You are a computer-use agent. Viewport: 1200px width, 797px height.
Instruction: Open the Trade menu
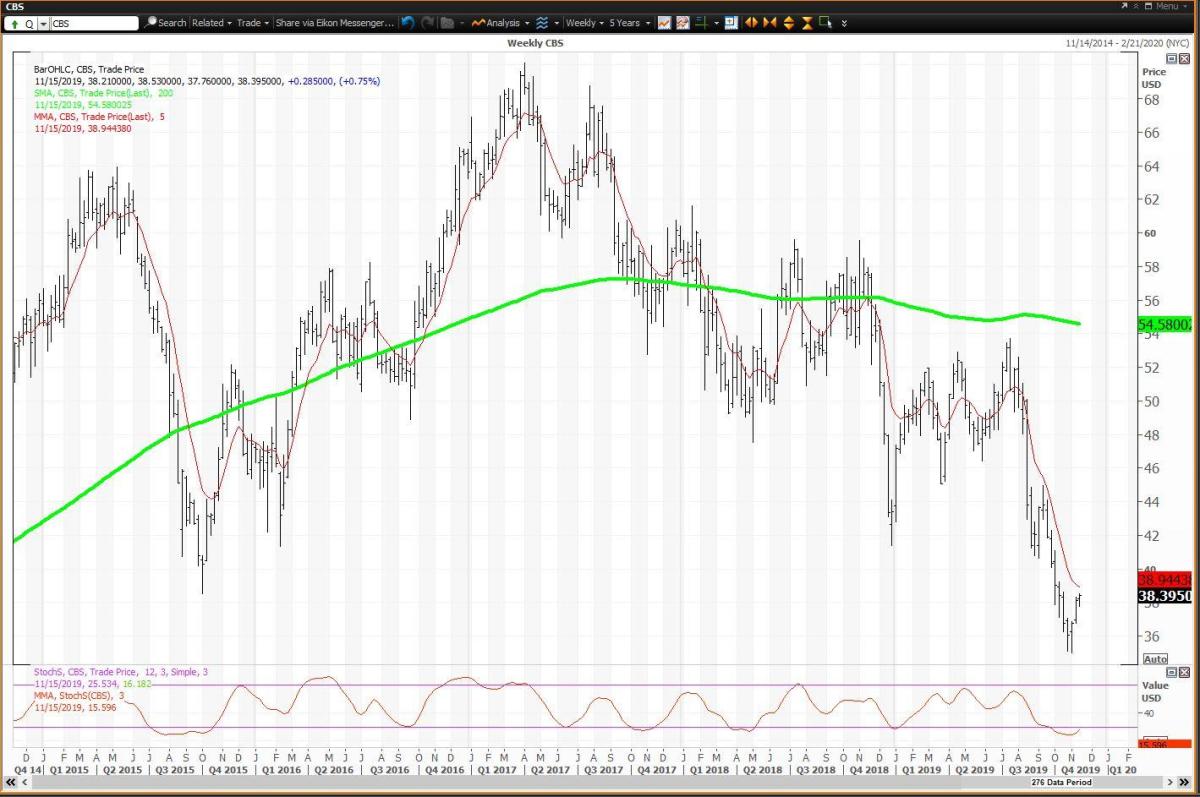(x=253, y=22)
